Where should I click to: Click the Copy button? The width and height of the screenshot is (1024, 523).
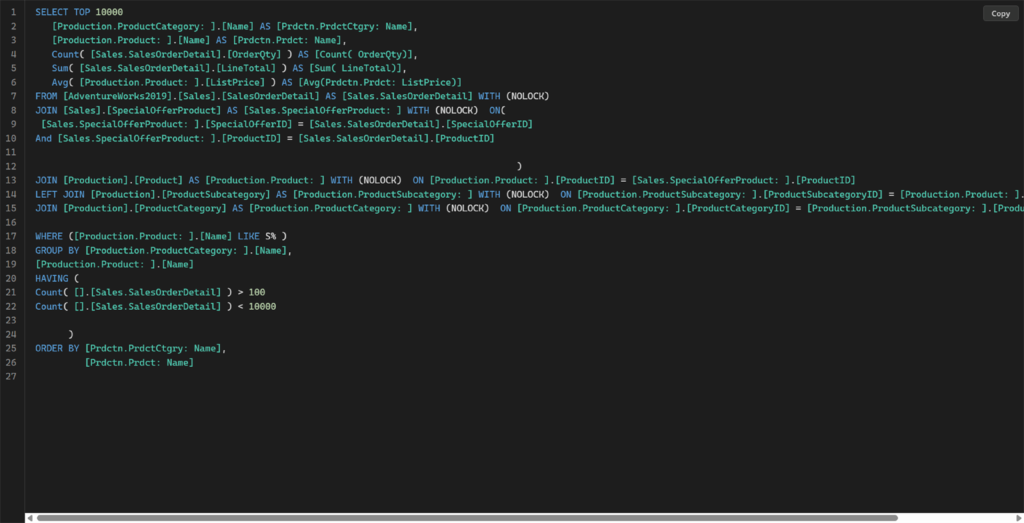1000,13
